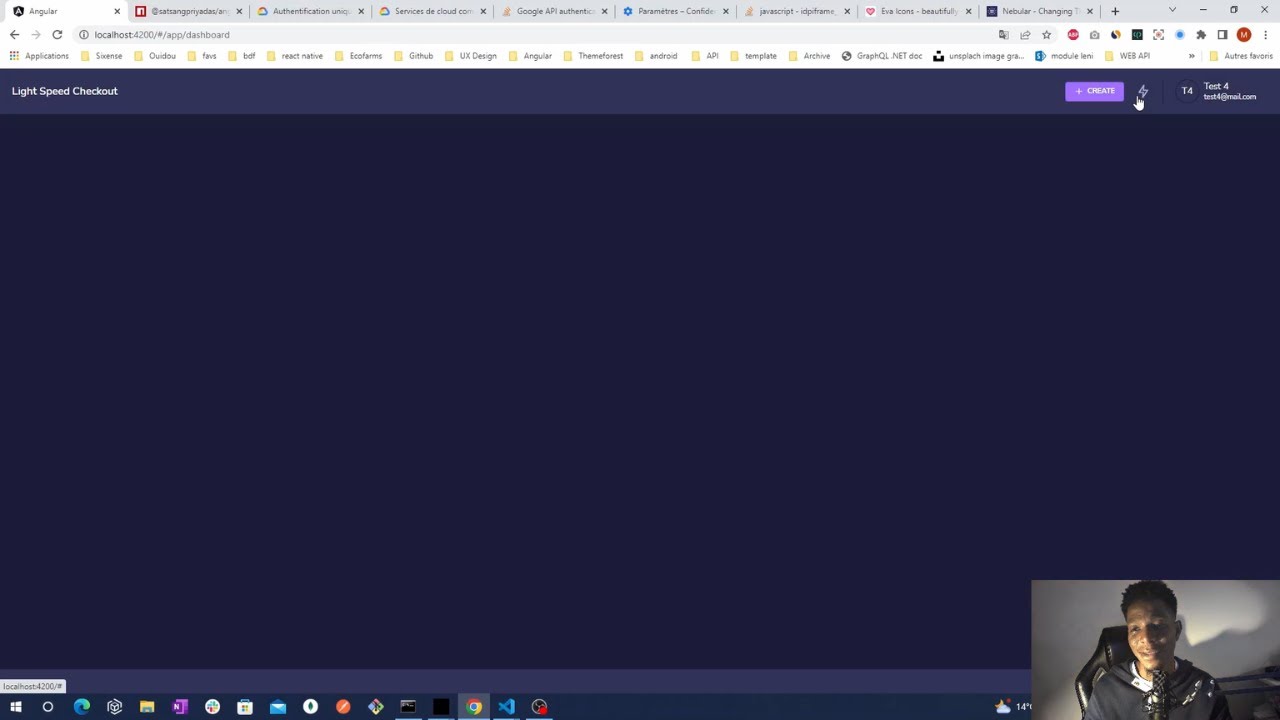Click the translate page icon
The height and width of the screenshot is (720, 1280).
pos(1004,35)
